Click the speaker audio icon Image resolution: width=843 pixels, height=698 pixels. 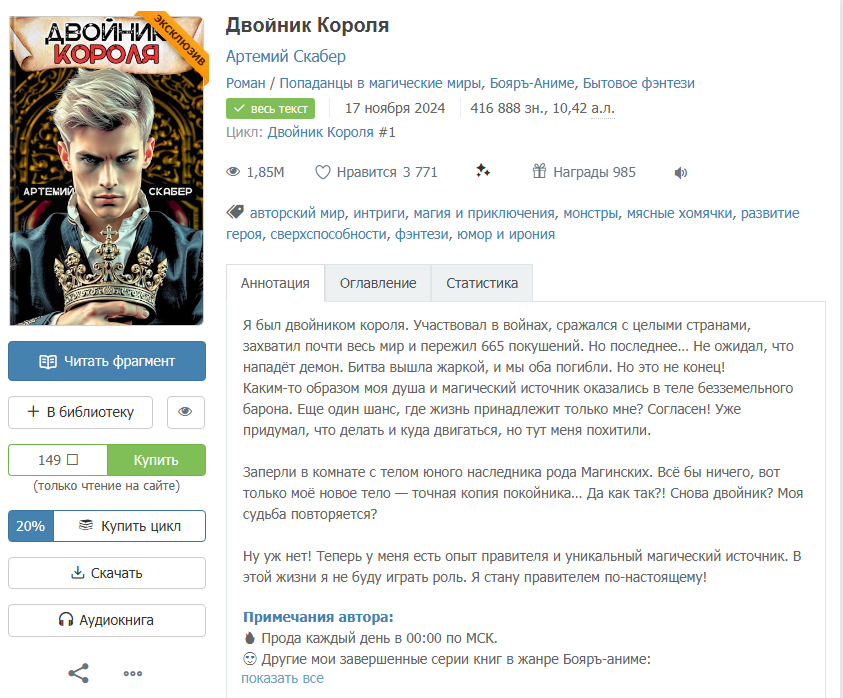click(681, 173)
